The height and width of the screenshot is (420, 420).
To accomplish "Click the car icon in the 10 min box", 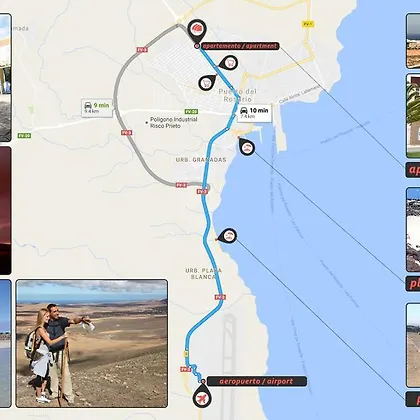I will [x=244, y=110].
